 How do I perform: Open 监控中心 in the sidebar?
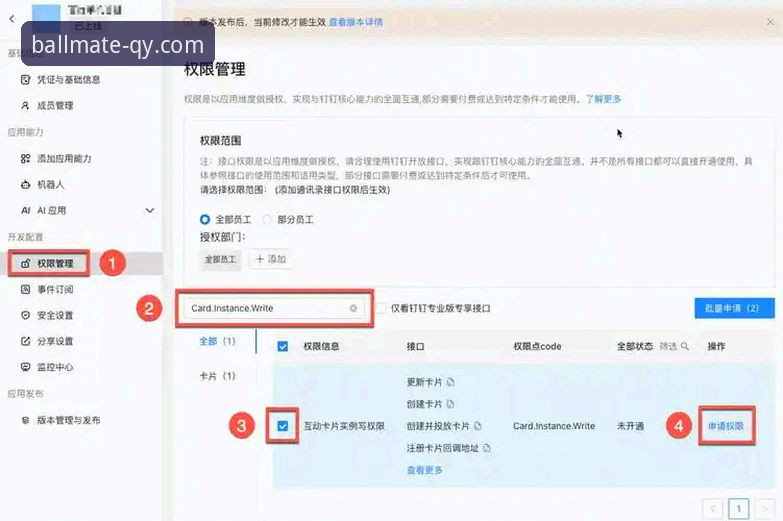(47, 367)
